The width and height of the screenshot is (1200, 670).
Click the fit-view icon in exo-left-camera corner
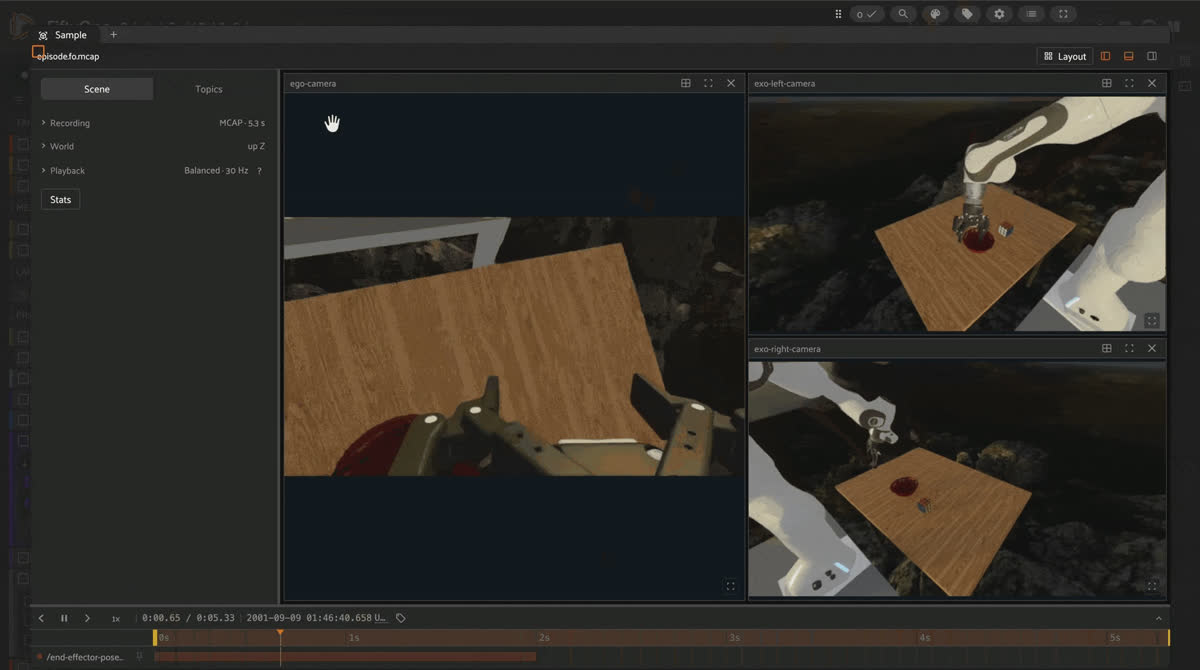click(1152, 321)
